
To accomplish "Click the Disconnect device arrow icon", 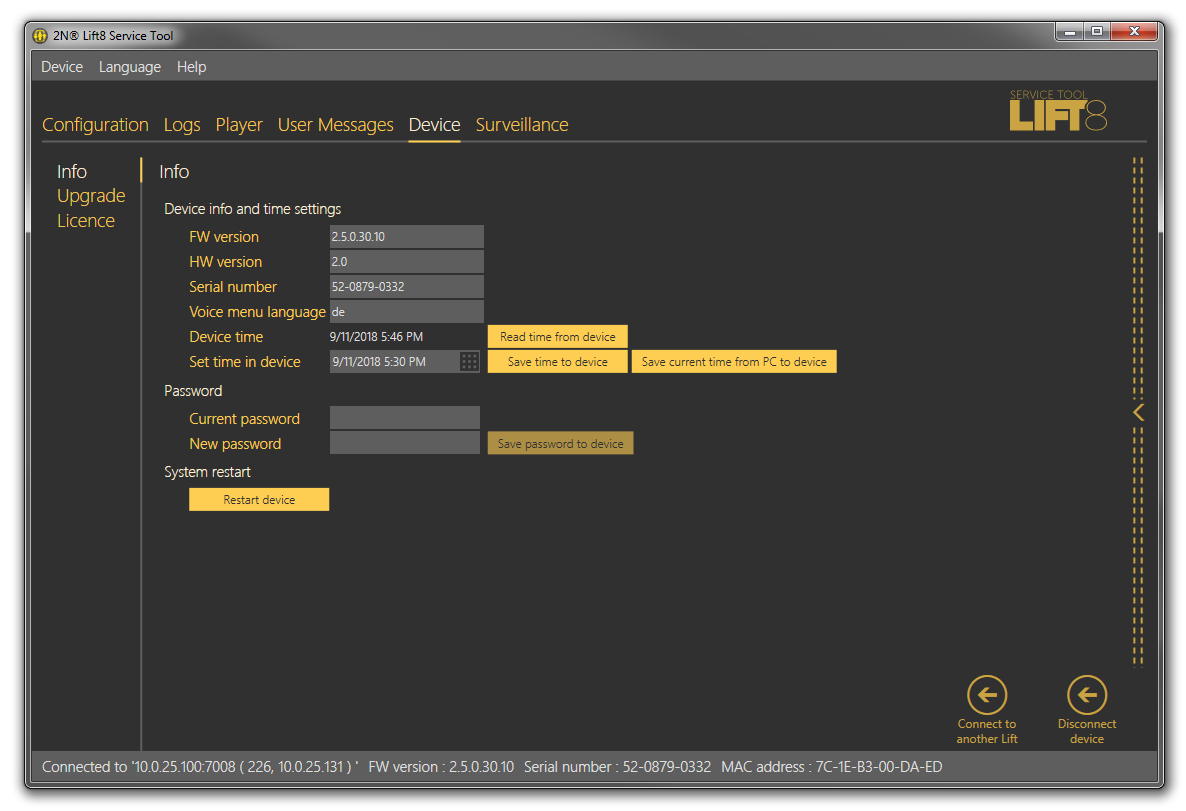I will click(1086, 695).
